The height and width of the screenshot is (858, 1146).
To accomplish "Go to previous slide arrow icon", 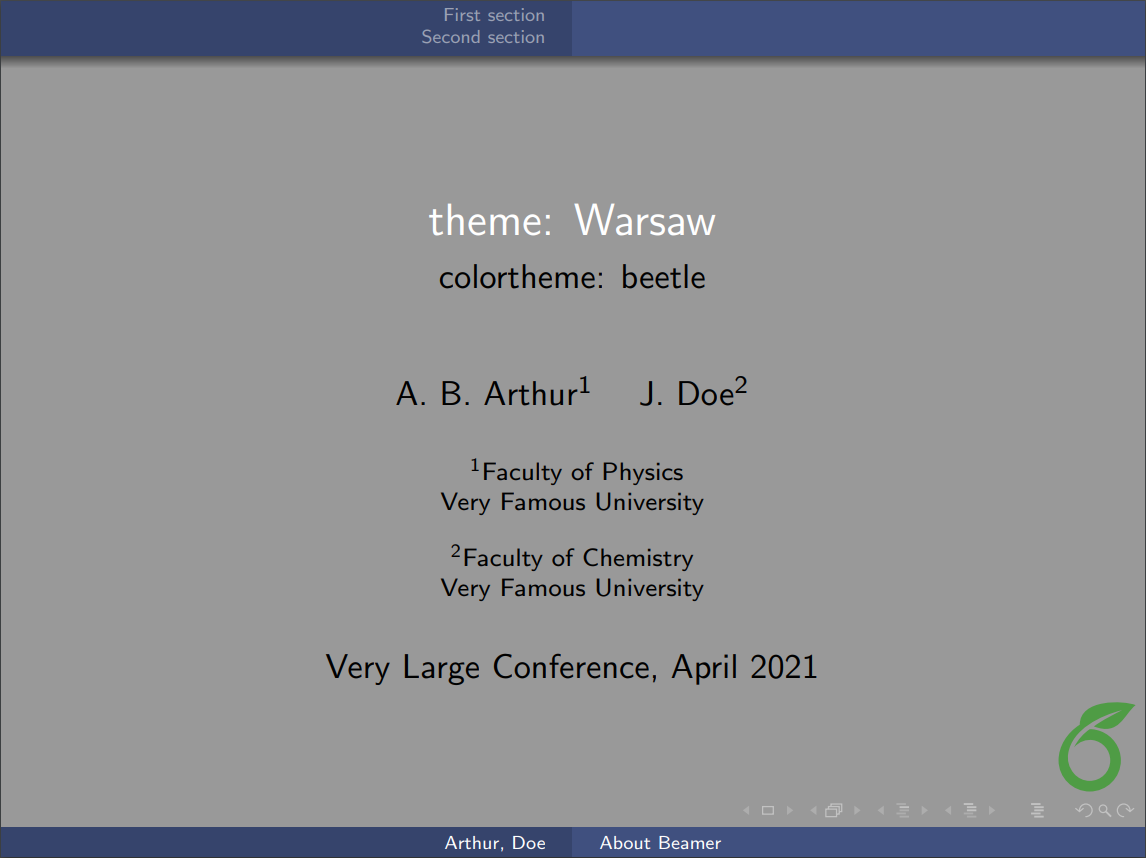I will coord(746,810).
